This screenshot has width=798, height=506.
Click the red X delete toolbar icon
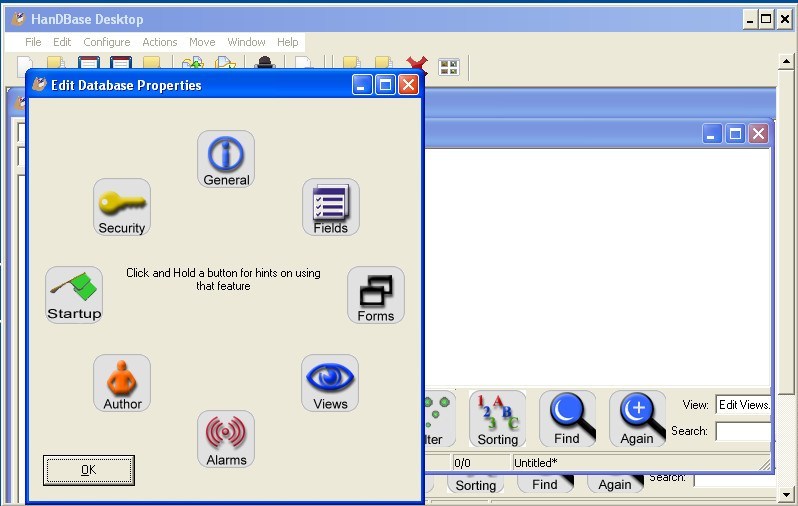click(417, 64)
